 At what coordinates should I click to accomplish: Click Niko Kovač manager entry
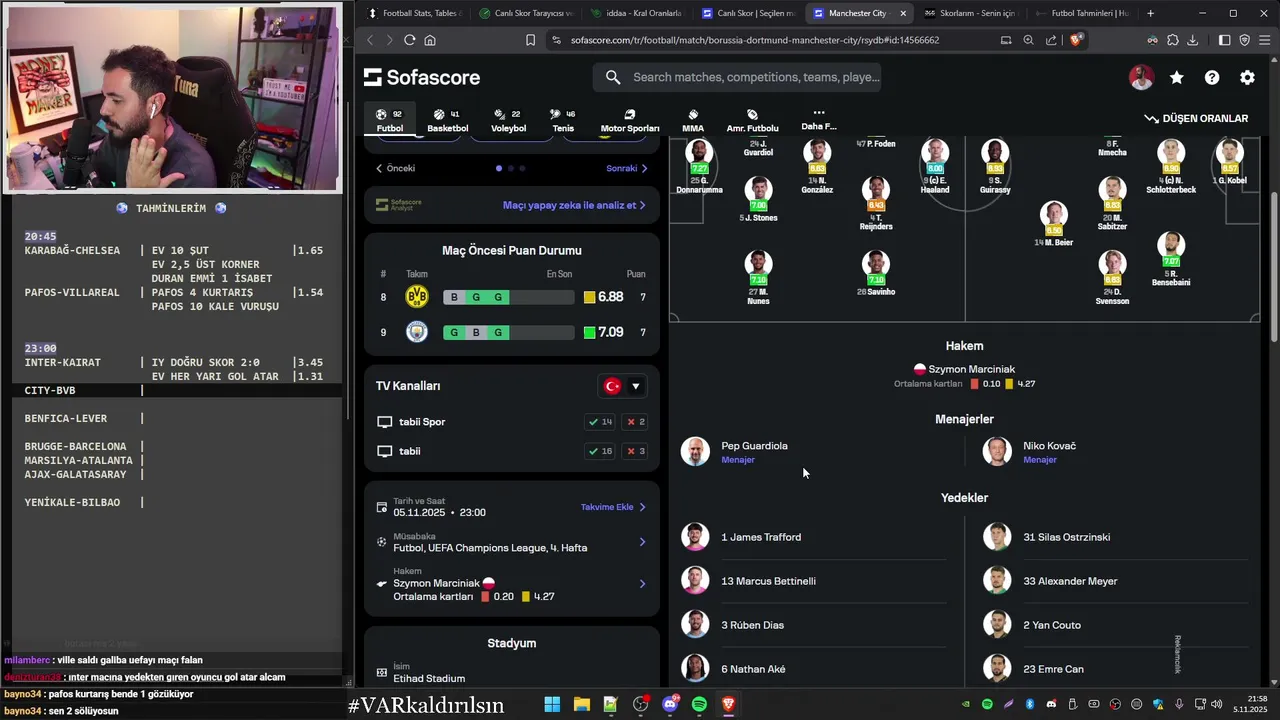[1030, 452]
